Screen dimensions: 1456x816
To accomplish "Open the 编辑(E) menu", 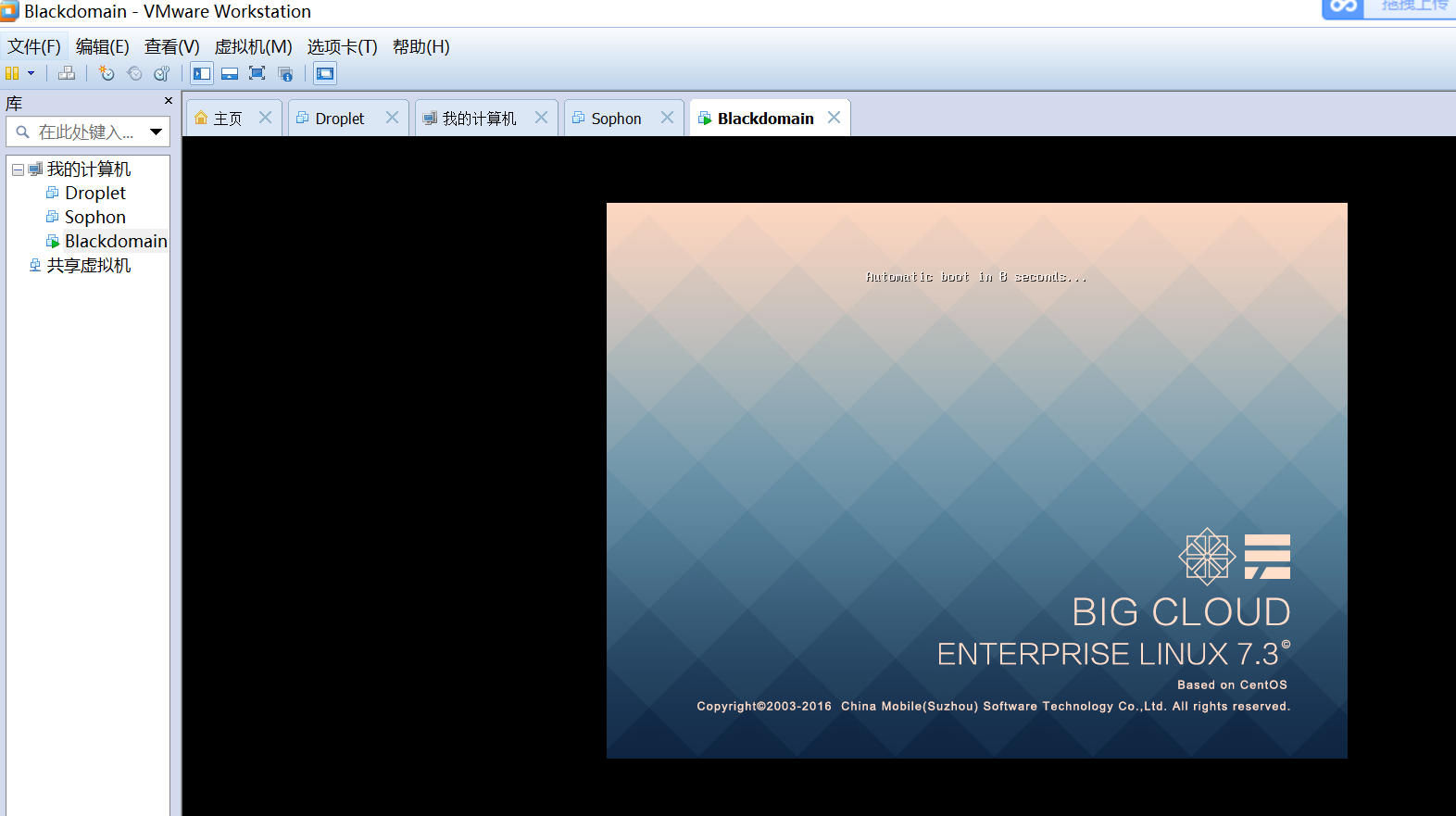I will [x=103, y=46].
